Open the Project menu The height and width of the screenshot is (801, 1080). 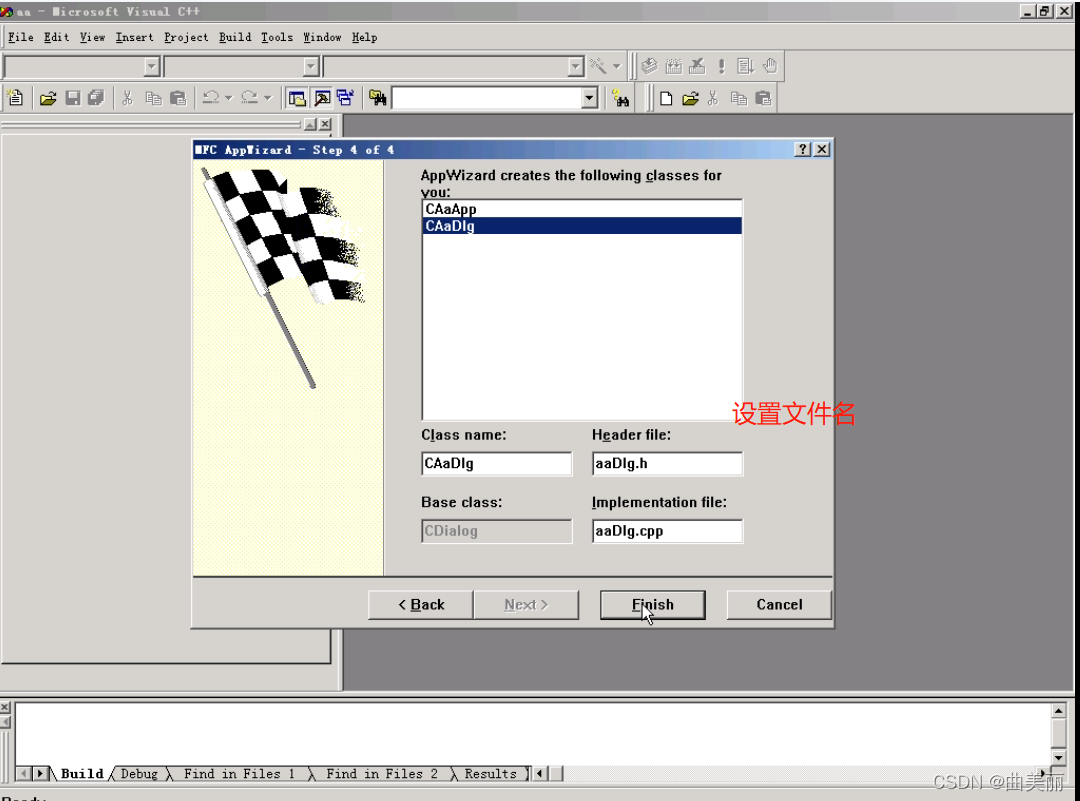point(186,37)
